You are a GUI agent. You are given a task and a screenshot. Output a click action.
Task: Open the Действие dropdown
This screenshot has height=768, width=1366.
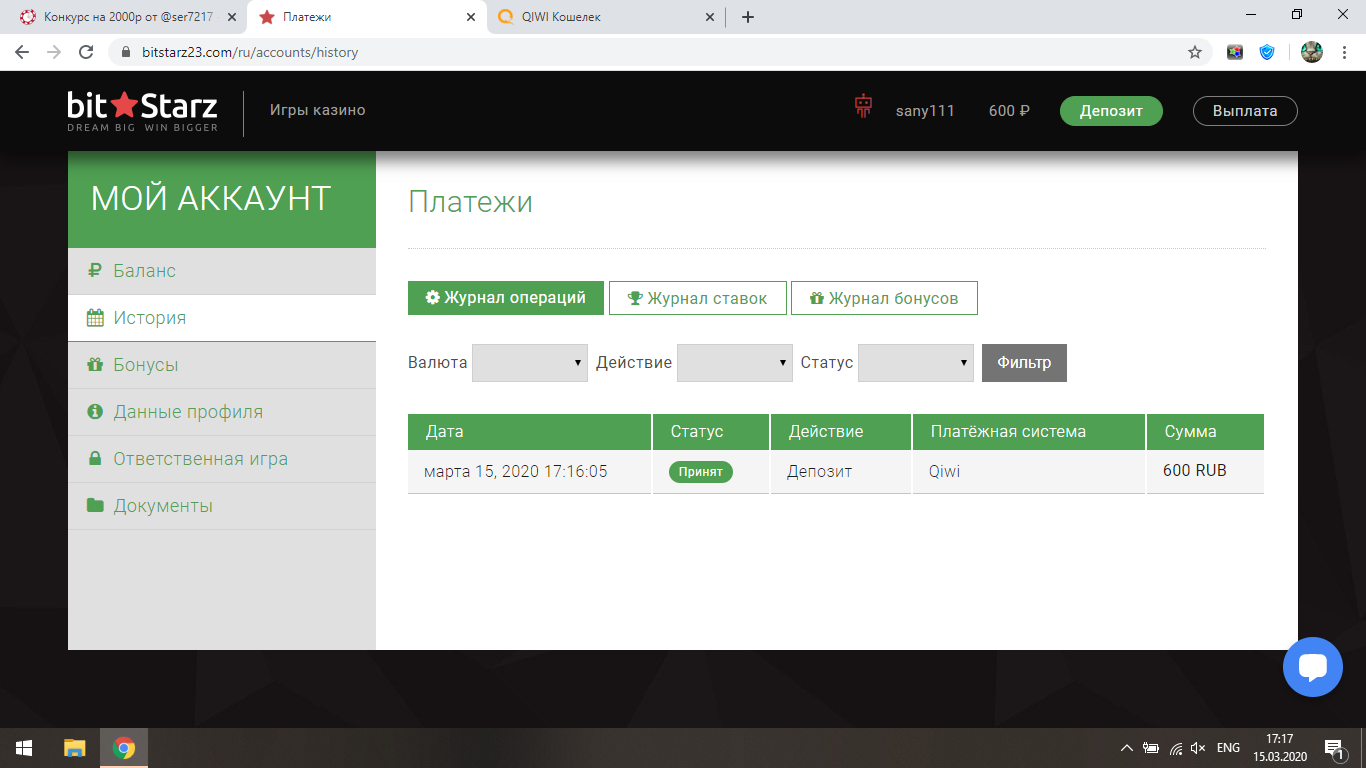click(x=735, y=363)
